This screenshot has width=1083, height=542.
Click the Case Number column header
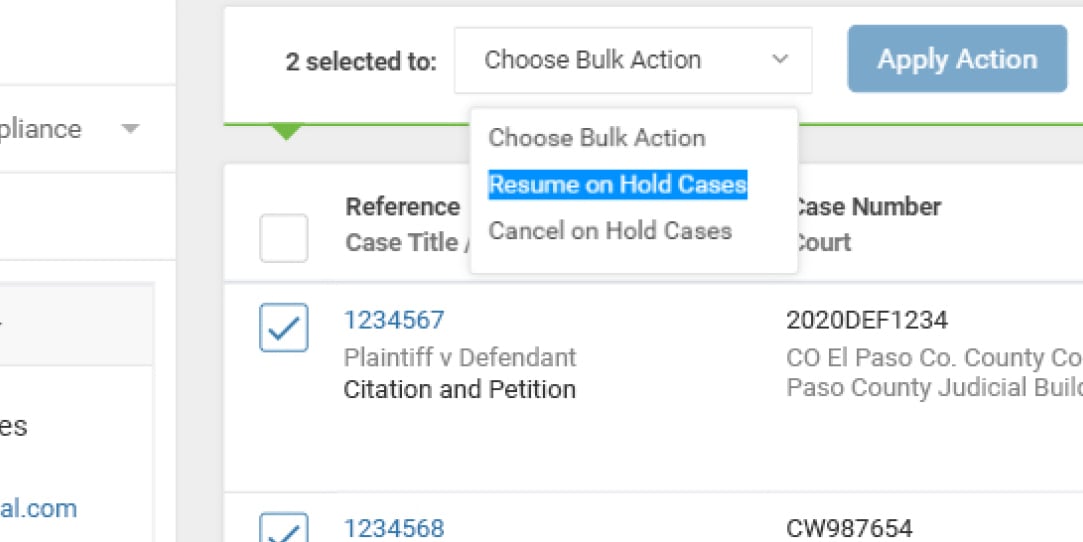[866, 207]
